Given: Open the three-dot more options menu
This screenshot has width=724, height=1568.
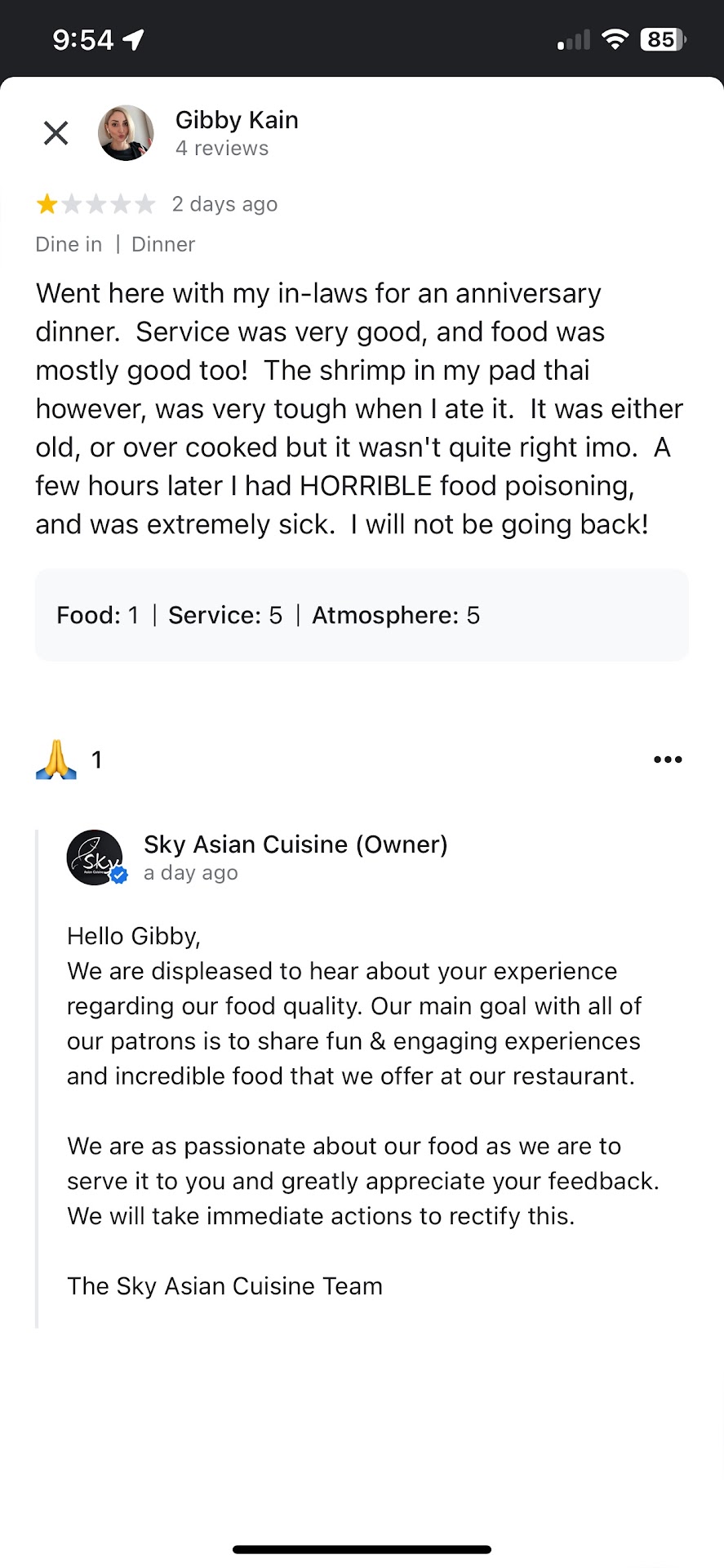Looking at the screenshot, I should (668, 759).
